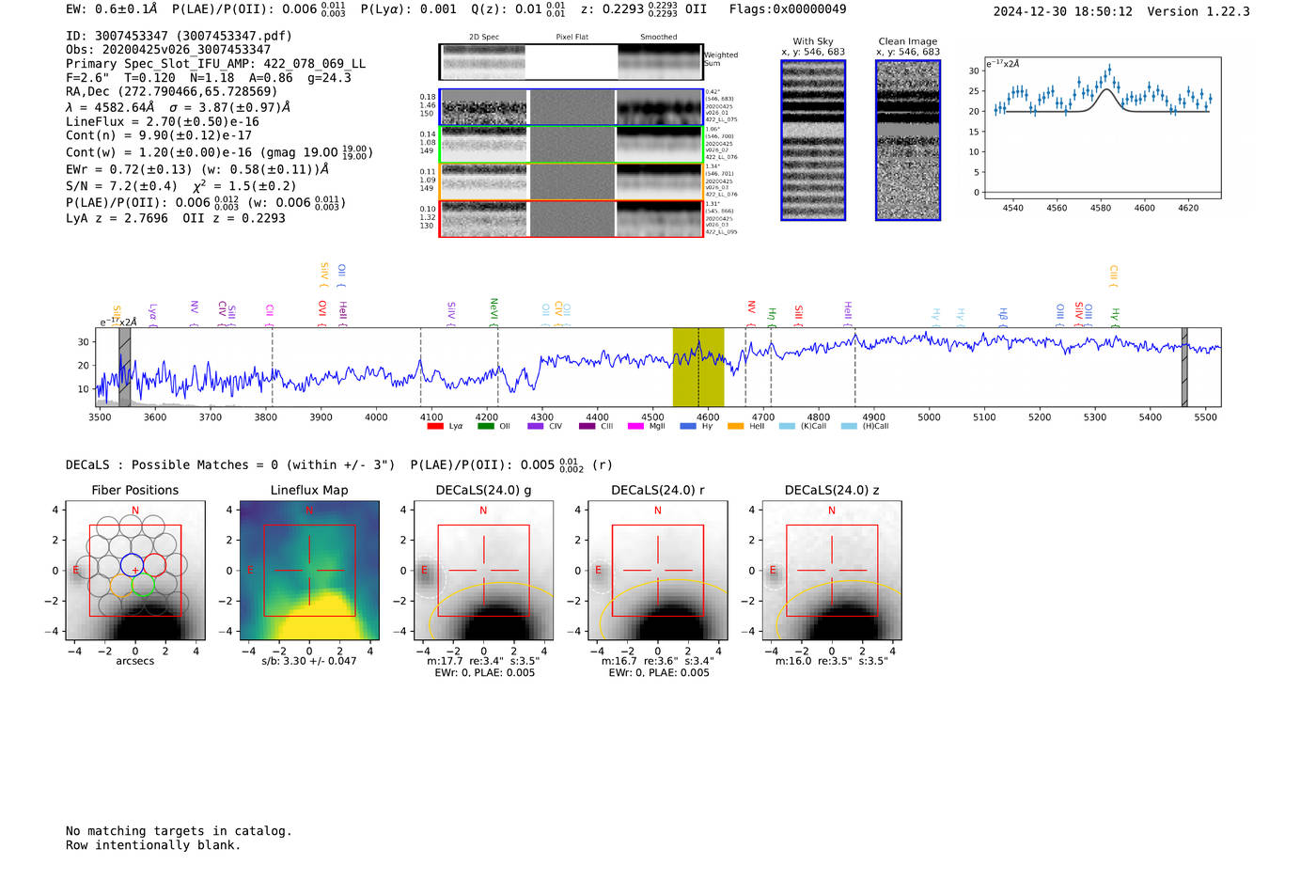Click the Pixel Flat column header
Image resolution: width=1316 pixels, height=896 pixels.
(x=572, y=38)
